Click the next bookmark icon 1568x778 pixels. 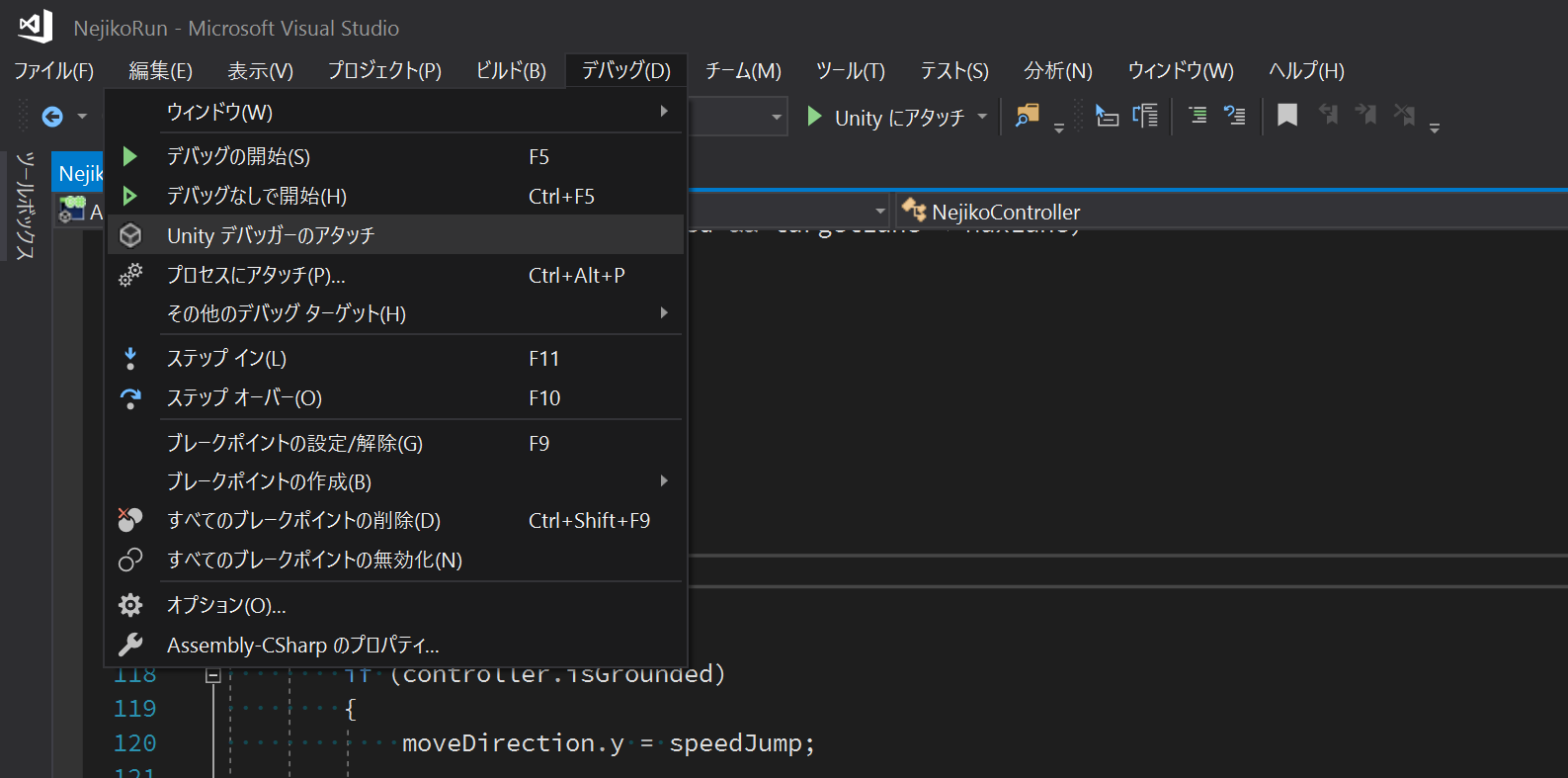[x=1366, y=116]
